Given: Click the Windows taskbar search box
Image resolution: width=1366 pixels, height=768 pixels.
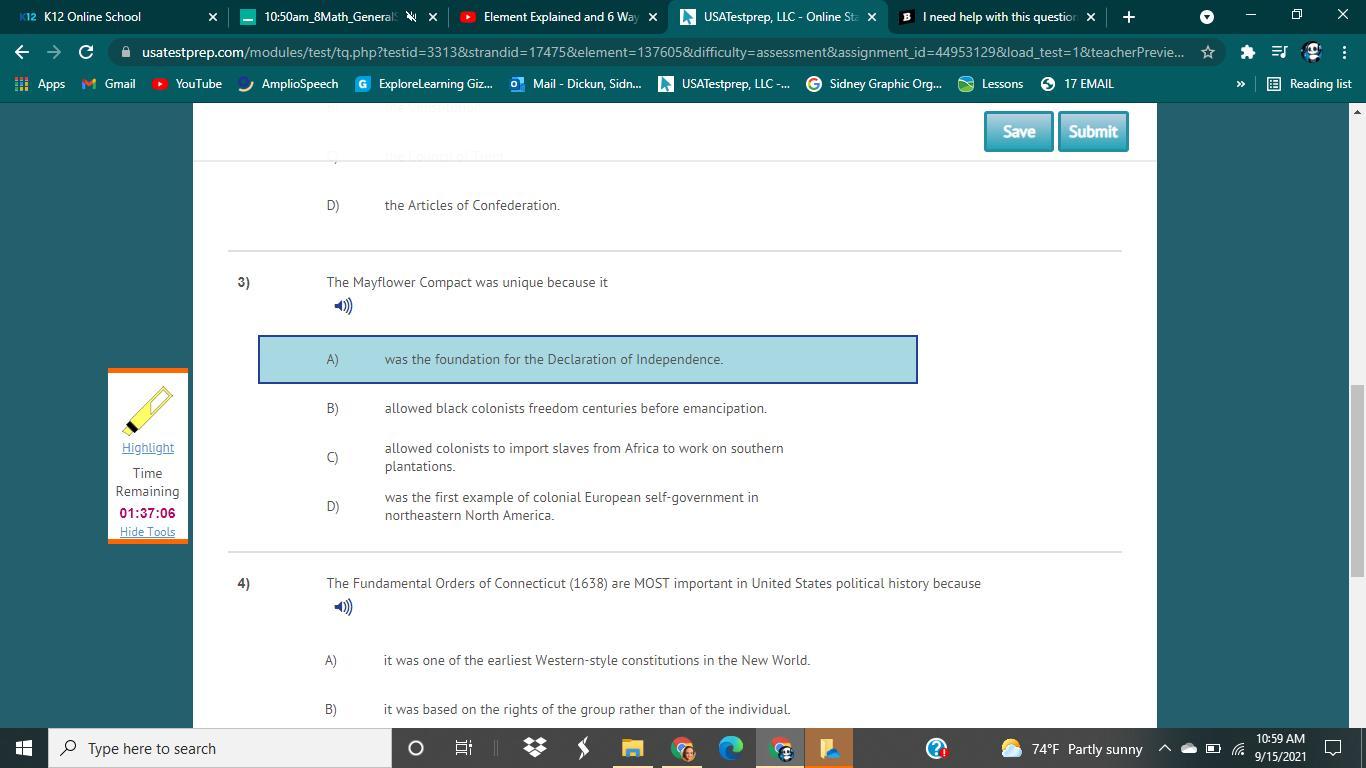Looking at the screenshot, I should point(220,748).
